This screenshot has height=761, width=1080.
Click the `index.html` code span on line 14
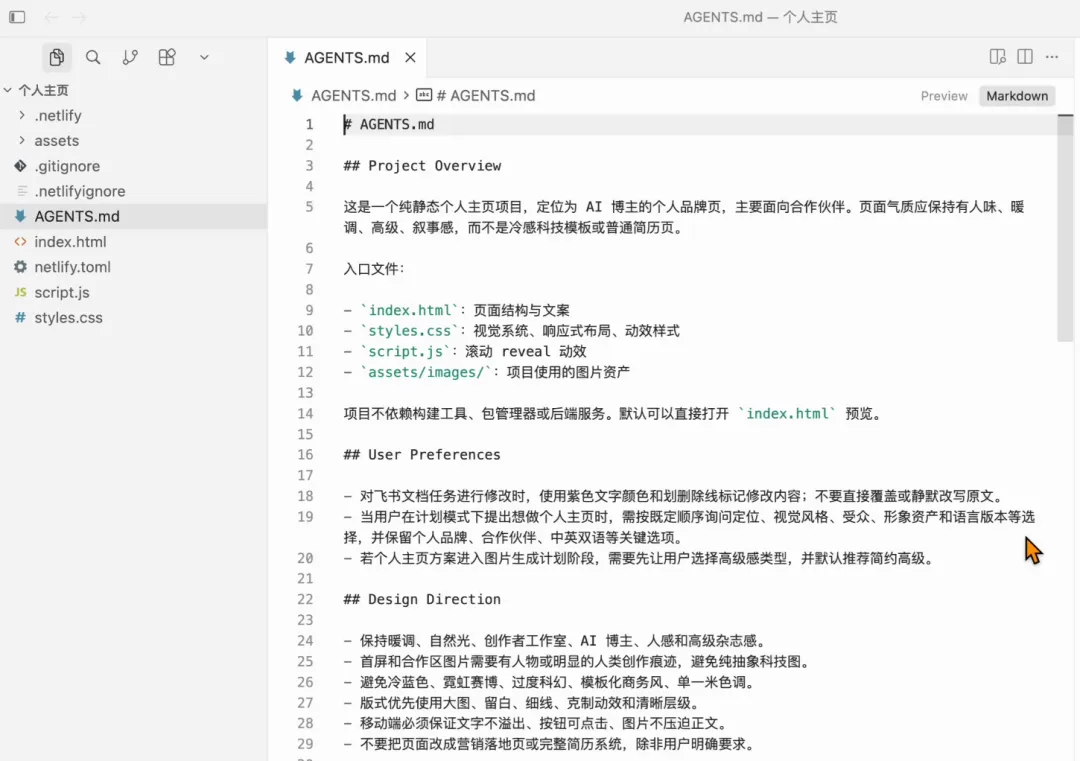(787, 414)
